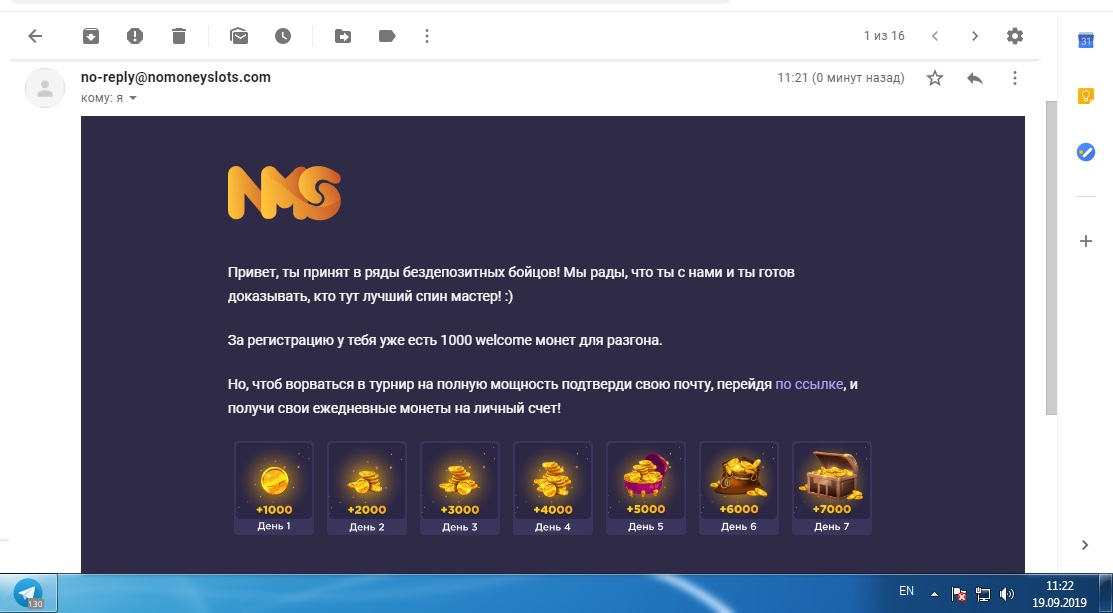The width and height of the screenshot is (1113, 613).
Task: Click the День 3 +3000 coin card
Action: coord(460,487)
